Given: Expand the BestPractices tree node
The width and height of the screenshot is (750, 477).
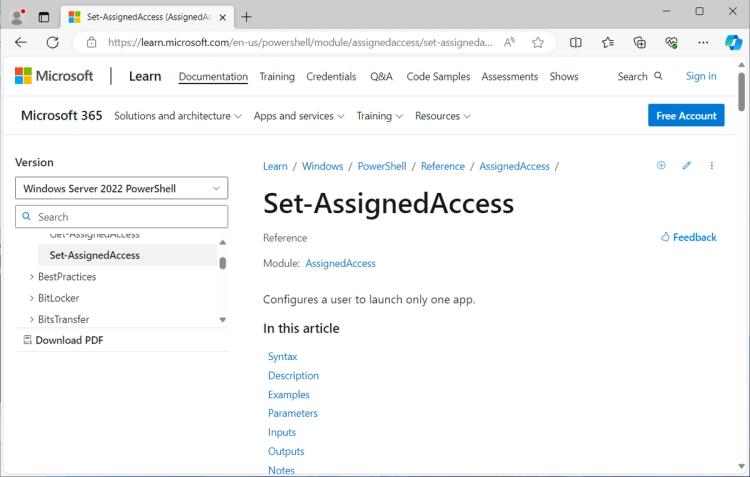Looking at the screenshot, I should point(32,277).
